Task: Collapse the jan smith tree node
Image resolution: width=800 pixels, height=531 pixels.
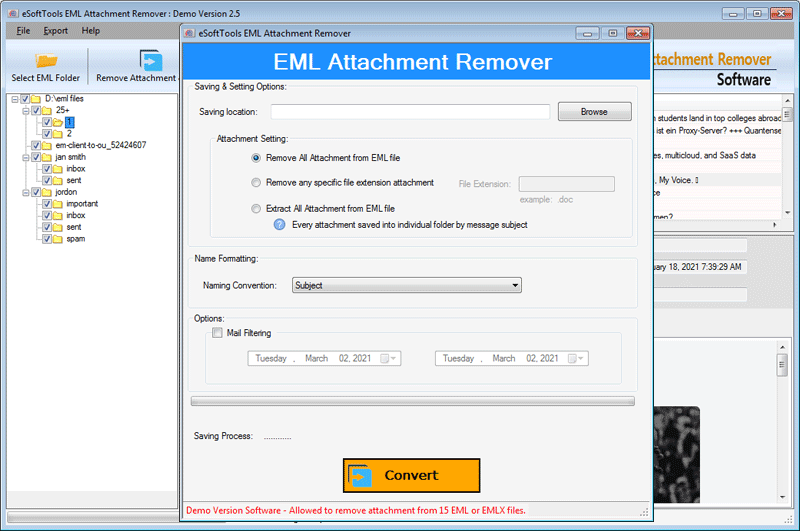Action: pos(26,158)
